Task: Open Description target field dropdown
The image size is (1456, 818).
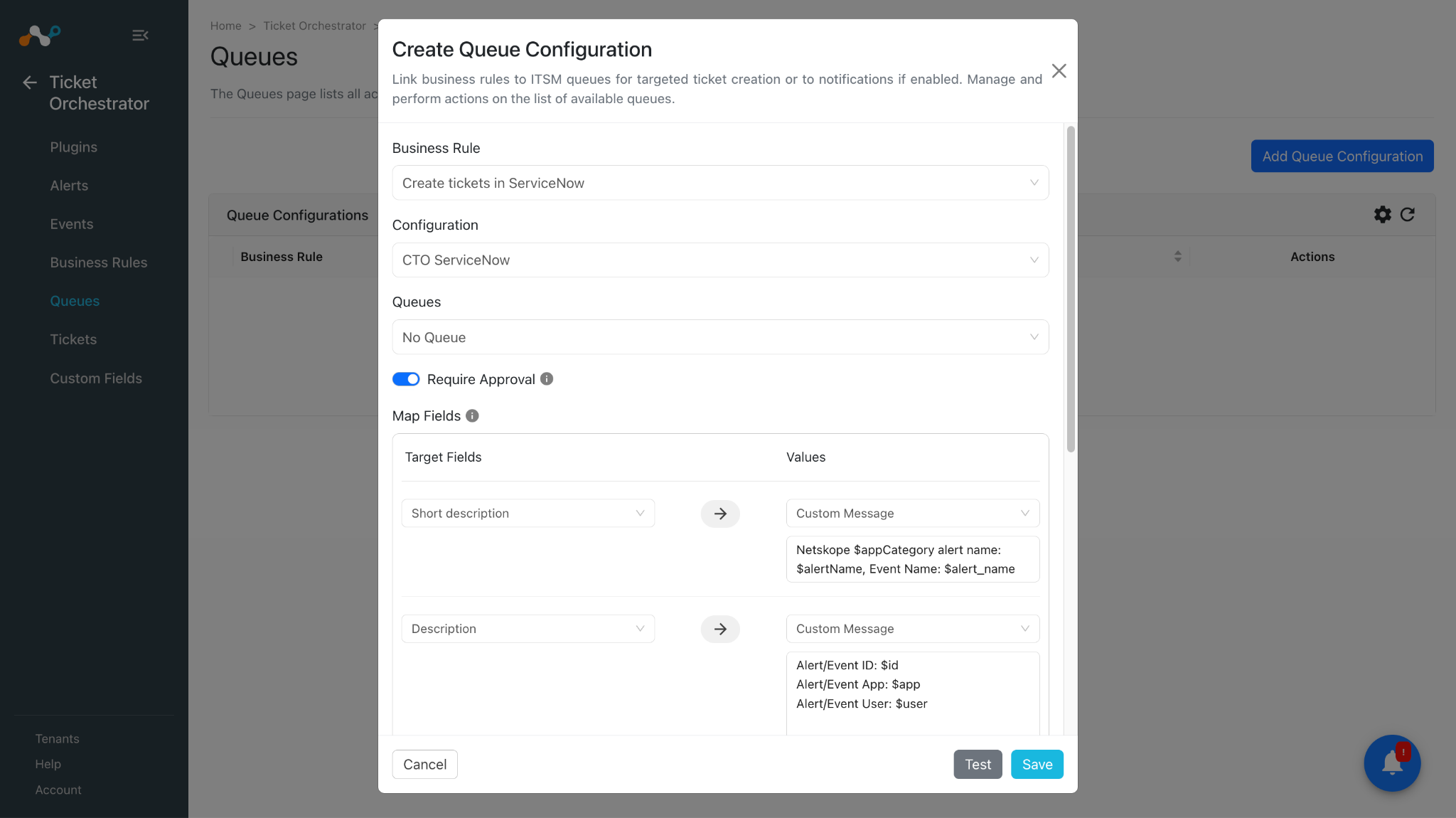Action: 528,629
